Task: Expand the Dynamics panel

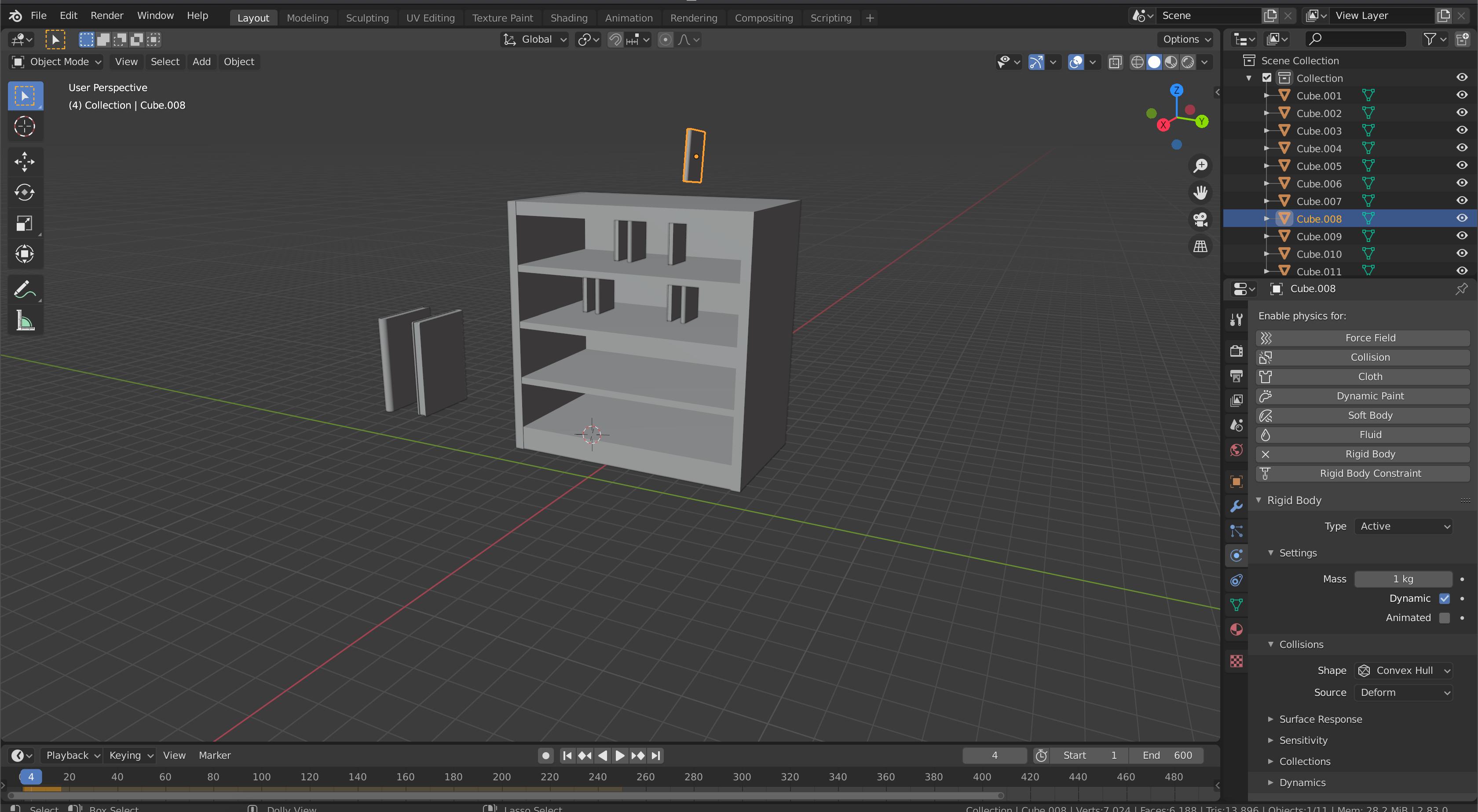Action: (x=1302, y=783)
